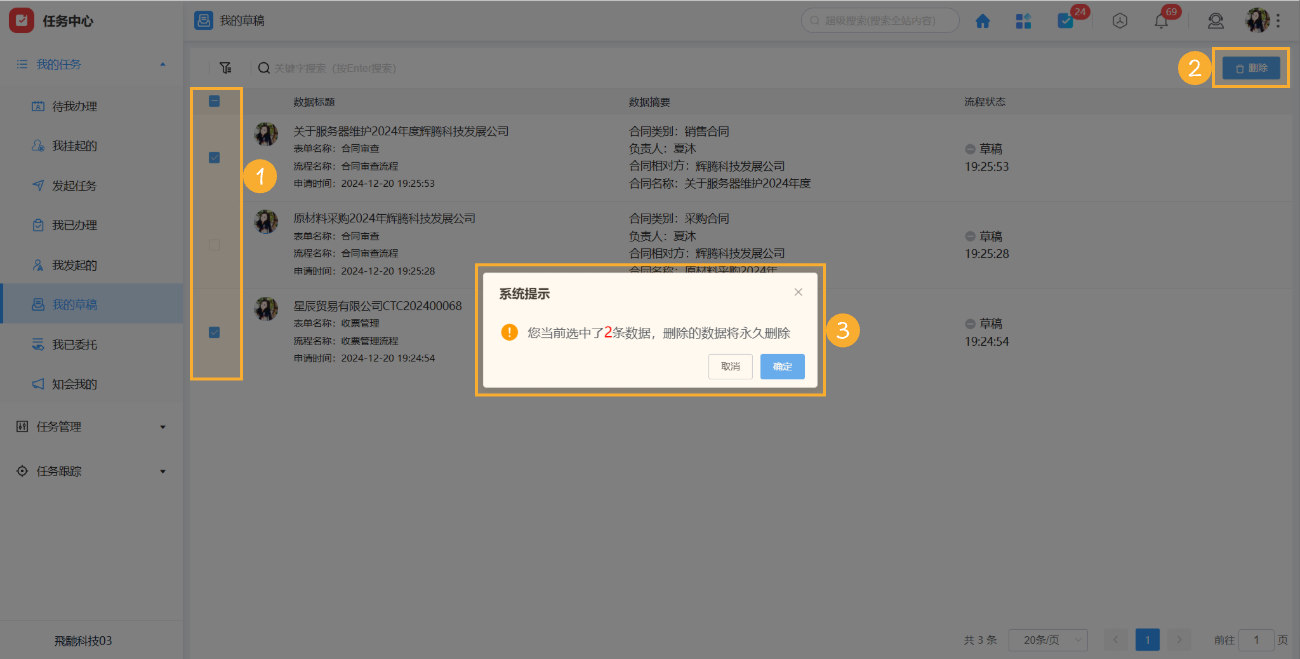Uncheck the 关于服务器维护2024年度 row checkbox

[x=214, y=157]
